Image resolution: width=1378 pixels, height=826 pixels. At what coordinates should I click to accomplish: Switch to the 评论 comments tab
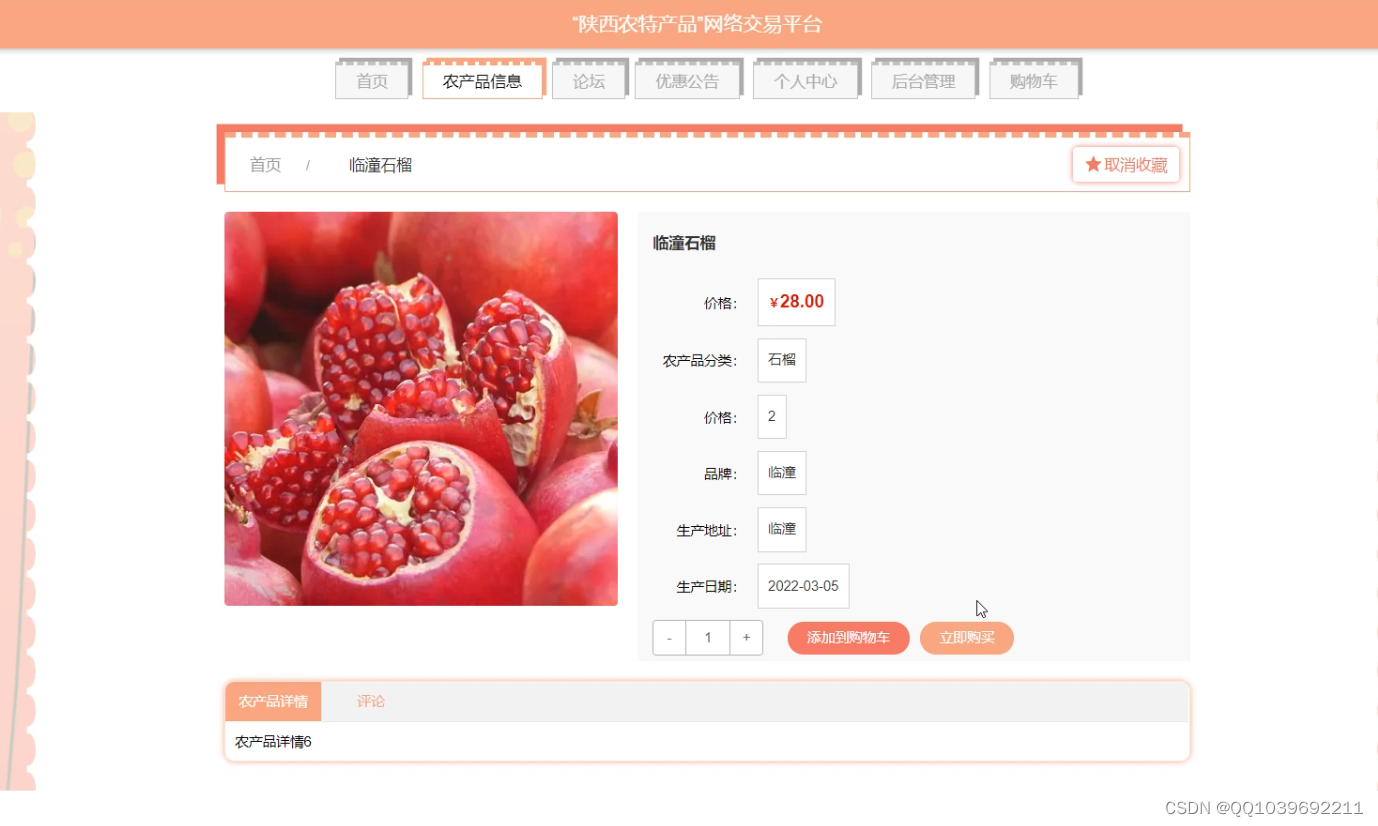pos(371,702)
